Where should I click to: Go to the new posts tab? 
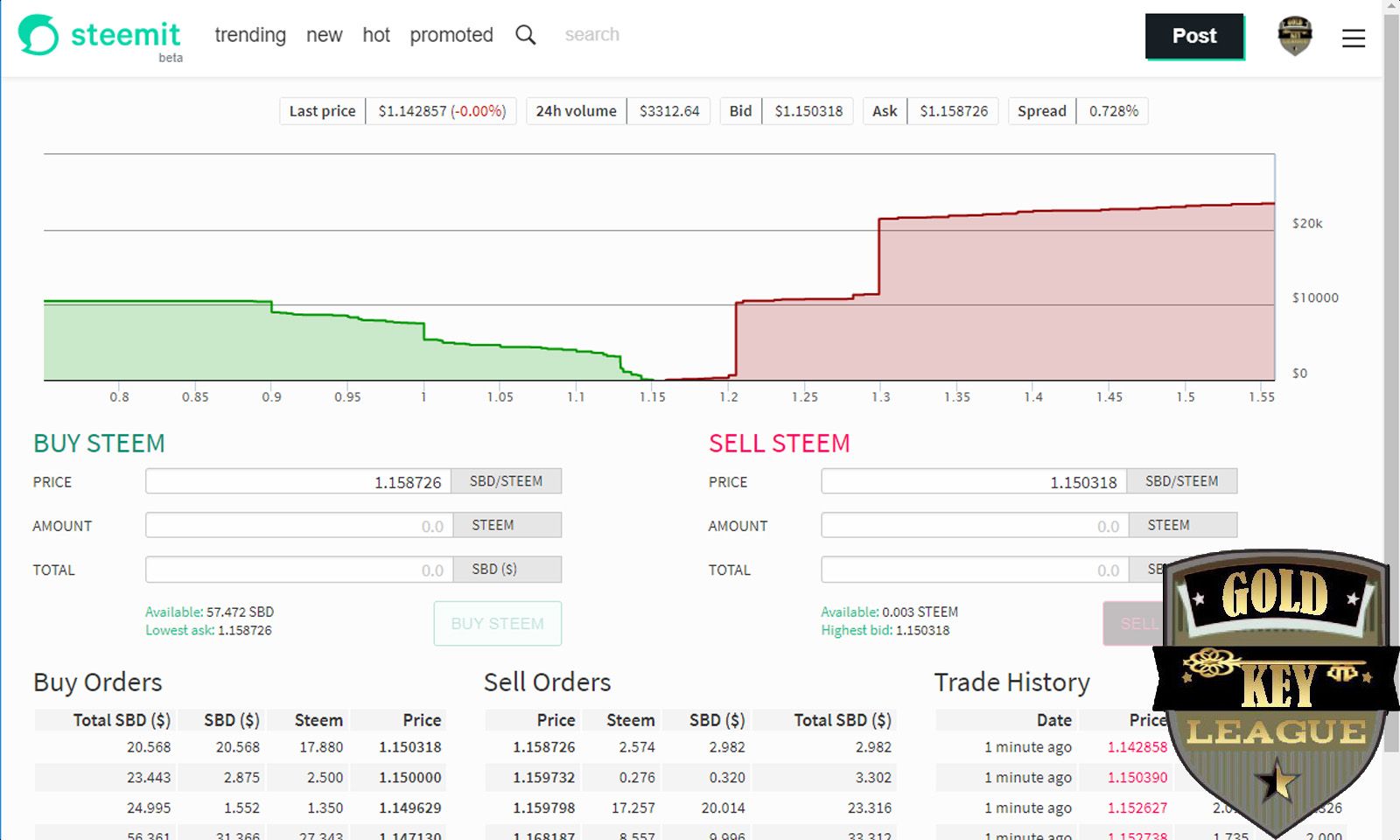[x=324, y=35]
